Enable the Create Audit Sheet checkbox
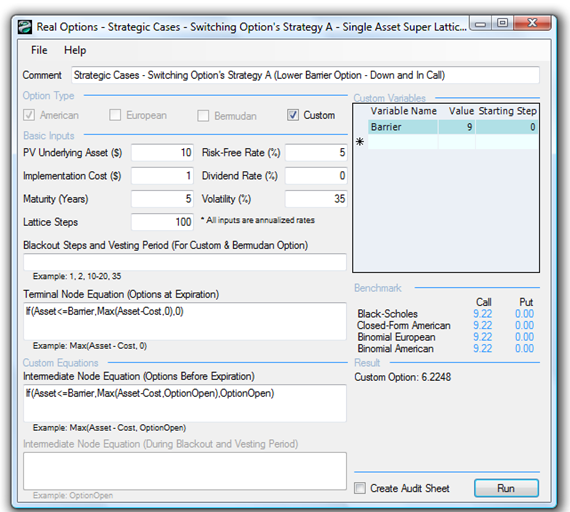Image resolution: width=570 pixels, height=512 pixels. click(x=360, y=488)
